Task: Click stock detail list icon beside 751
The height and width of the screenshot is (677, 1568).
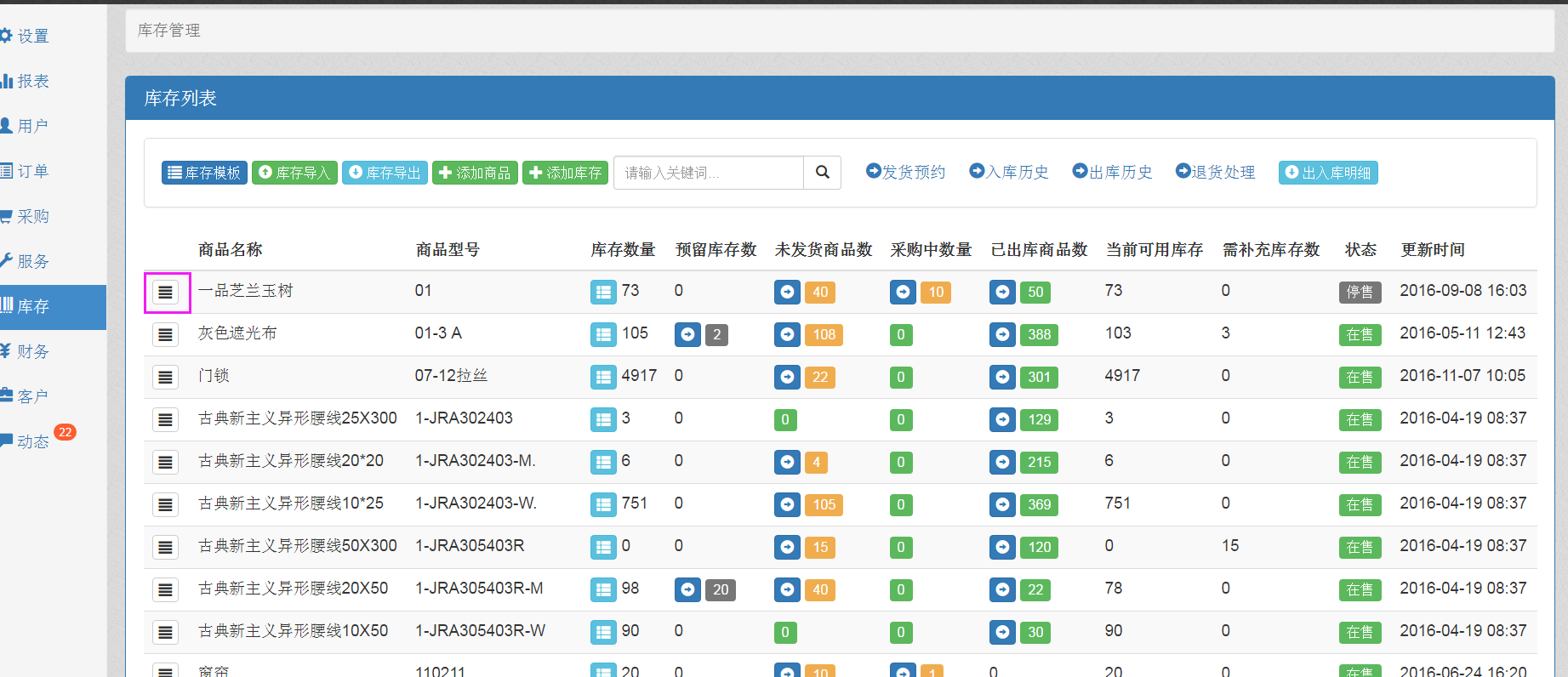Action: [x=603, y=504]
